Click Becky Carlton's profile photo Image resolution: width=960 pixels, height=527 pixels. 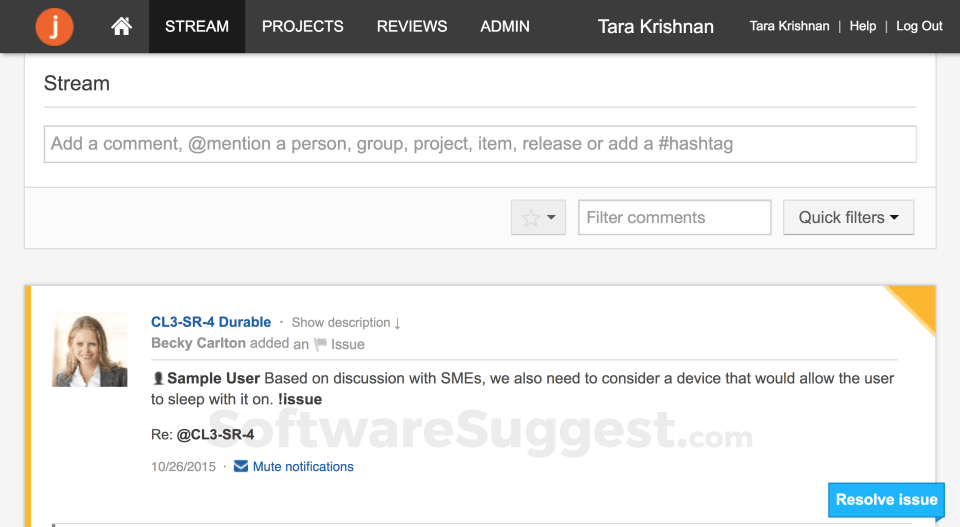[90, 349]
